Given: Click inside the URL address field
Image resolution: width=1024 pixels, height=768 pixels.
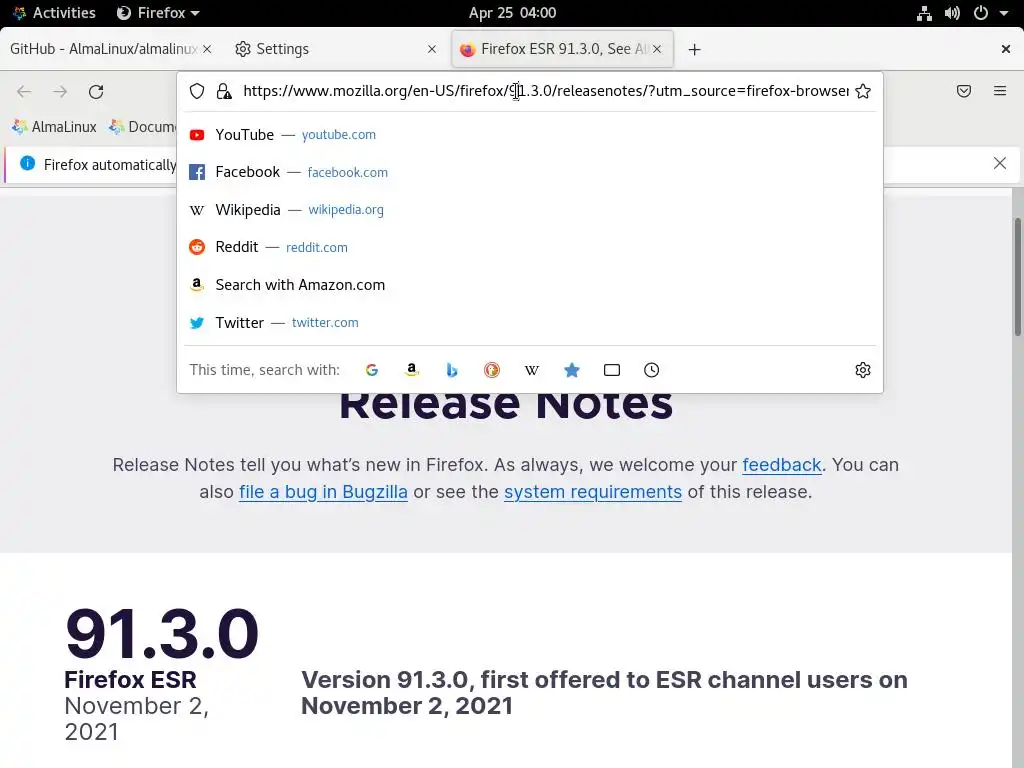Looking at the screenshot, I should tap(545, 91).
